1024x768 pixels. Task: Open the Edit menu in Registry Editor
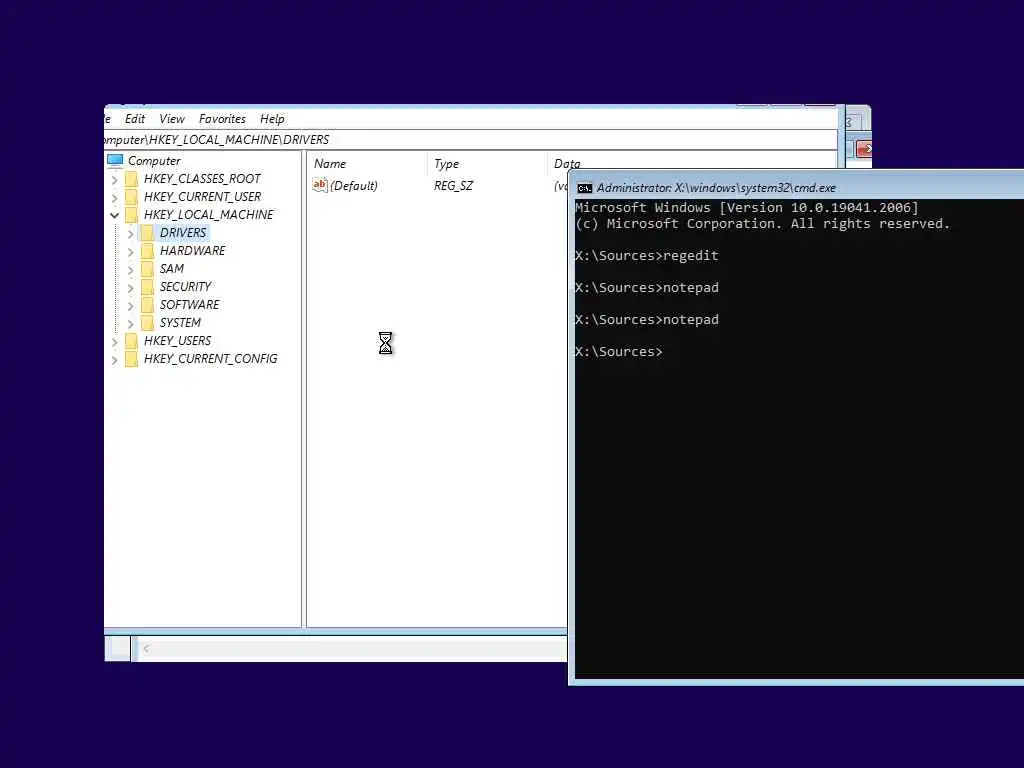point(135,119)
